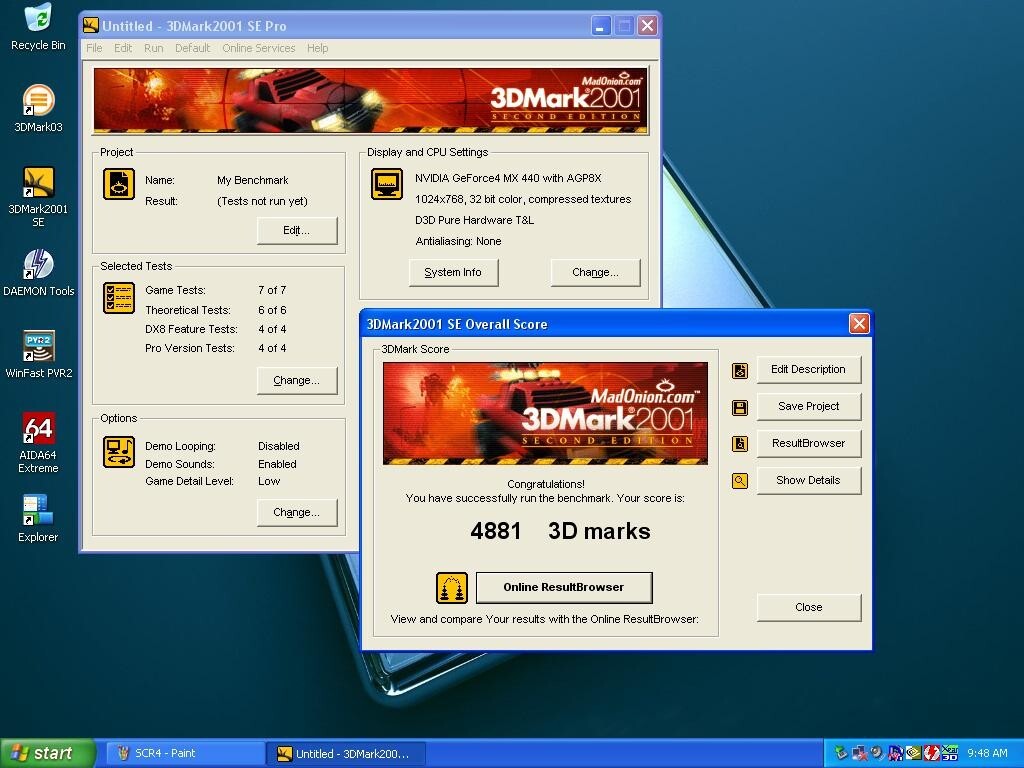Click the "7 of 7" Game Tests value

[x=272, y=290]
